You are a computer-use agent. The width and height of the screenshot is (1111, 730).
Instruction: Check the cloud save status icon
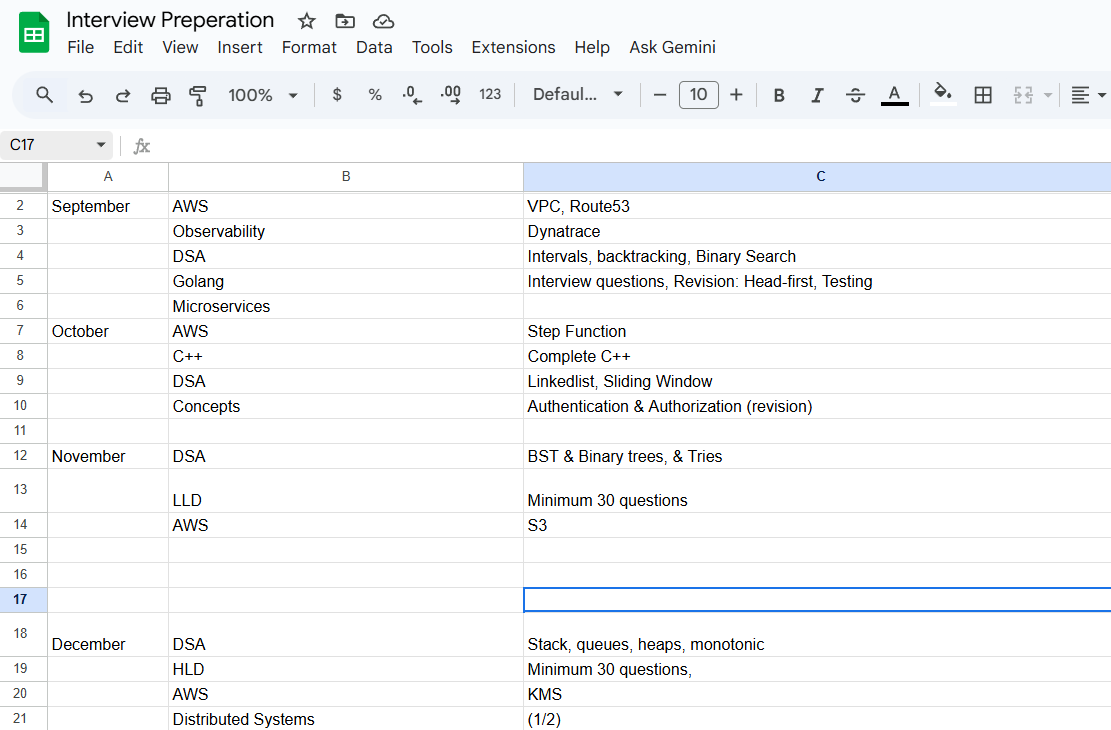click(x=383, y=21)
